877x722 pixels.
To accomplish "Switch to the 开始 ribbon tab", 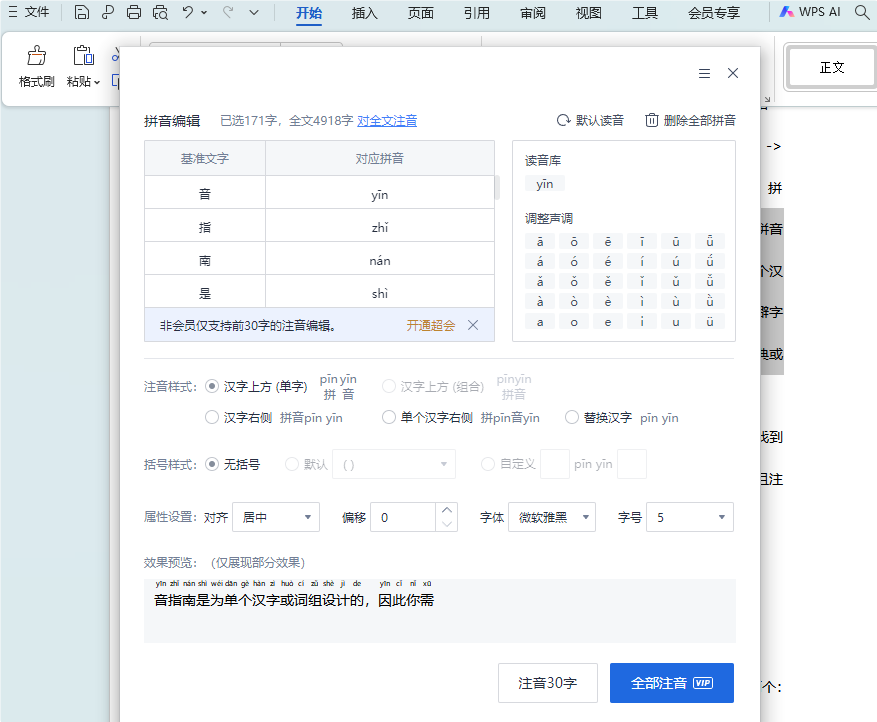I will coord(309,12).
